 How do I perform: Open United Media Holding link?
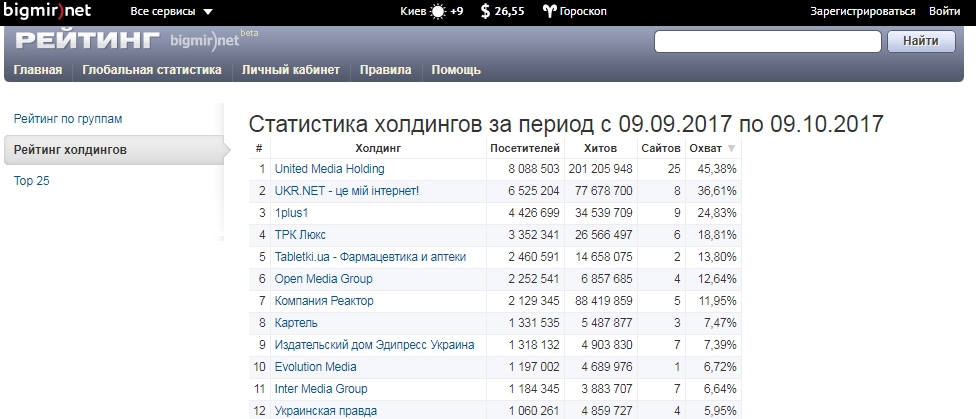coord(329,169)
